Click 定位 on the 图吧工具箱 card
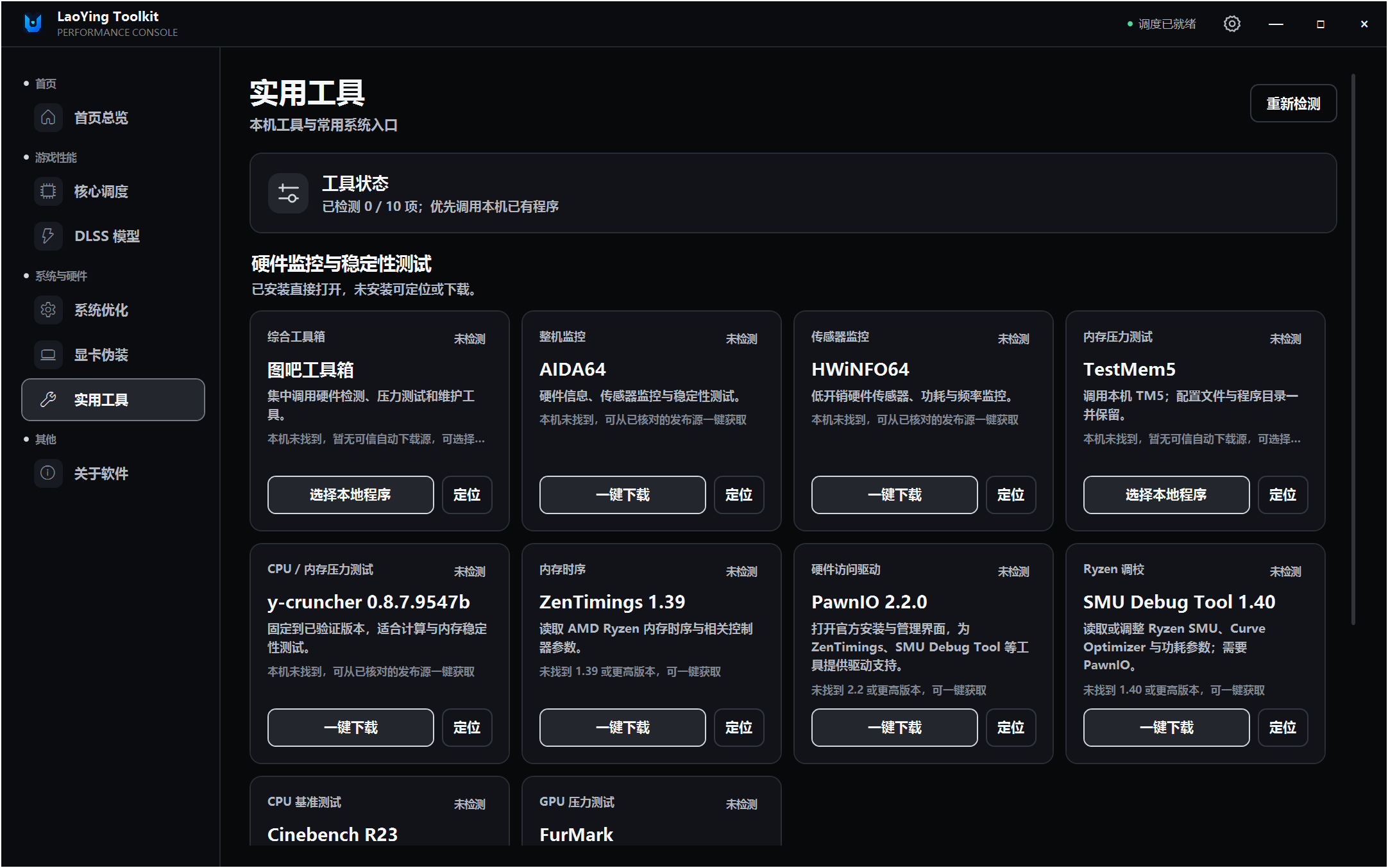The image size is (1388, 868). (467, 495)
